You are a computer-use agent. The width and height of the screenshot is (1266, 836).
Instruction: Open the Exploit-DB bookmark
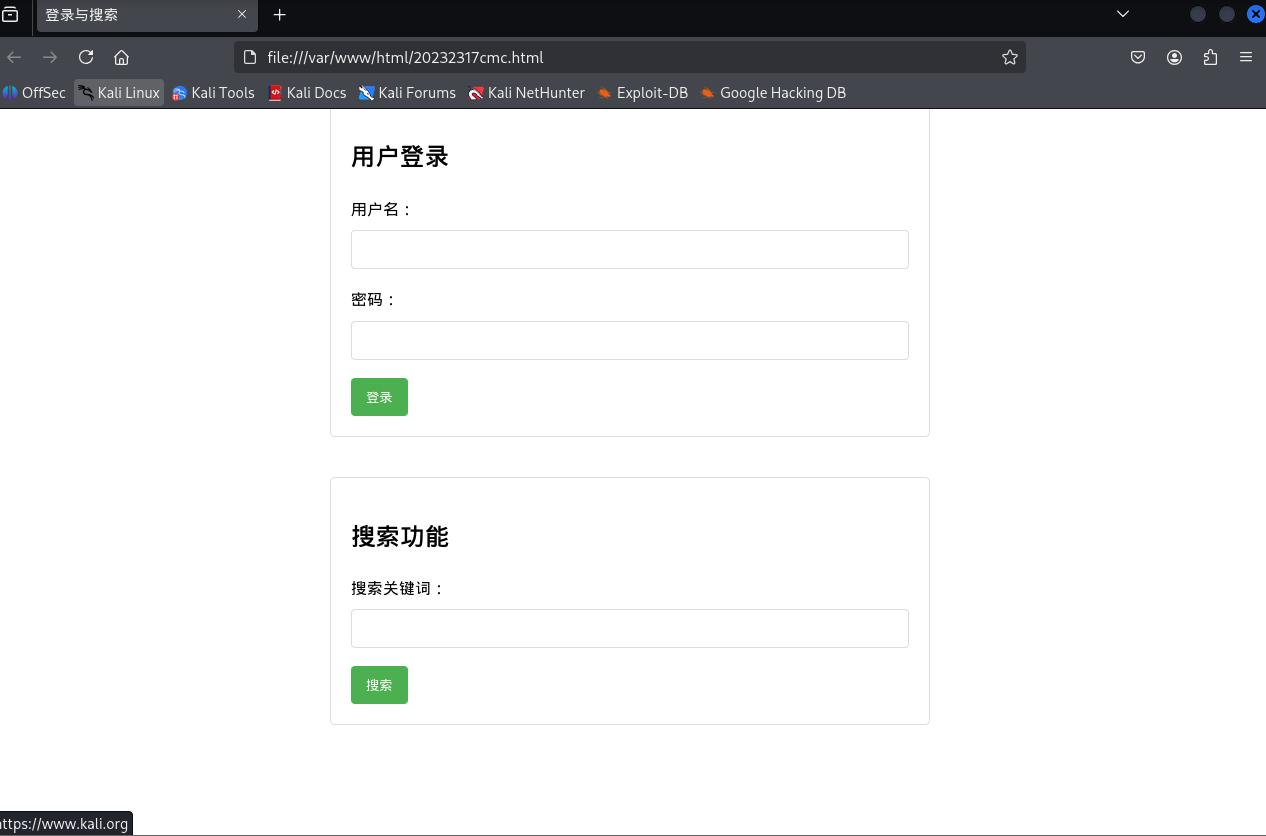643,92
